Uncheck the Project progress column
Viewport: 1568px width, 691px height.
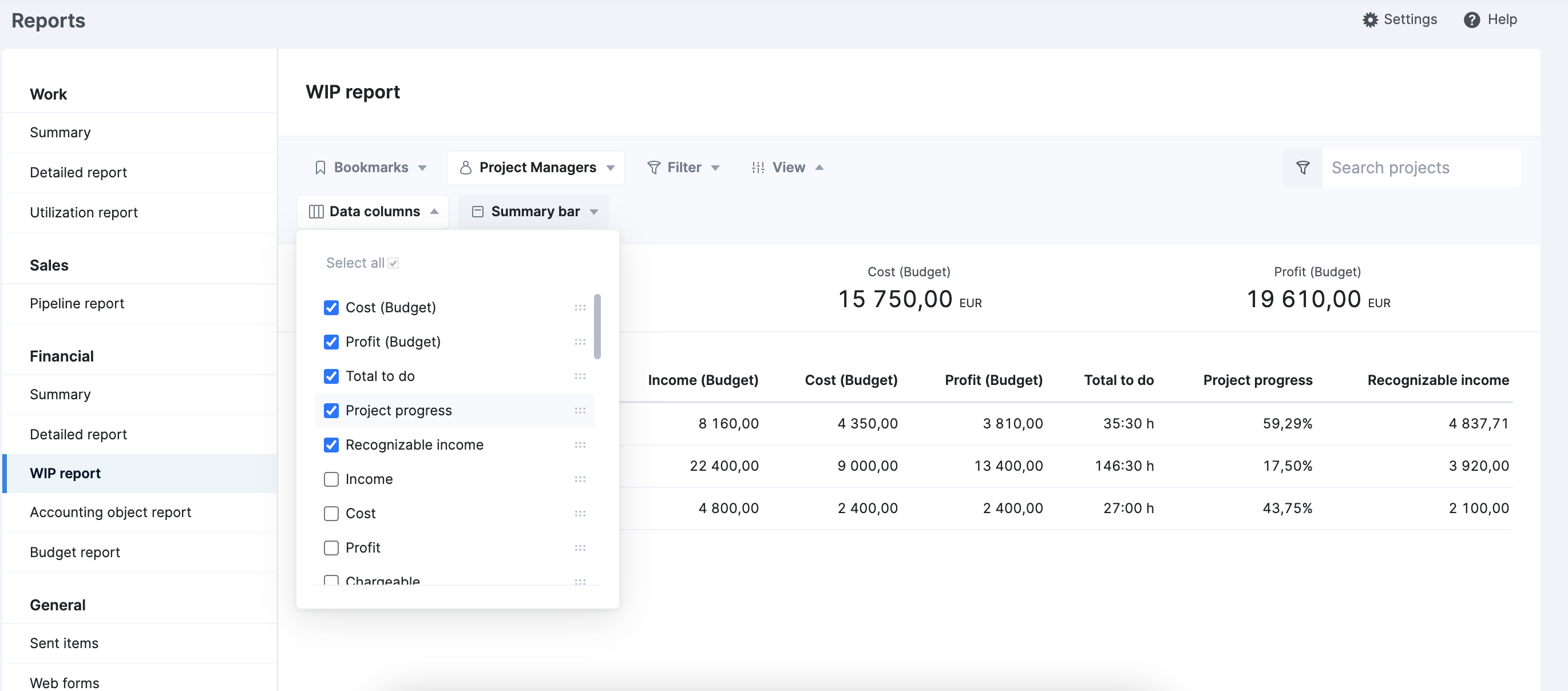coord(331,411)
